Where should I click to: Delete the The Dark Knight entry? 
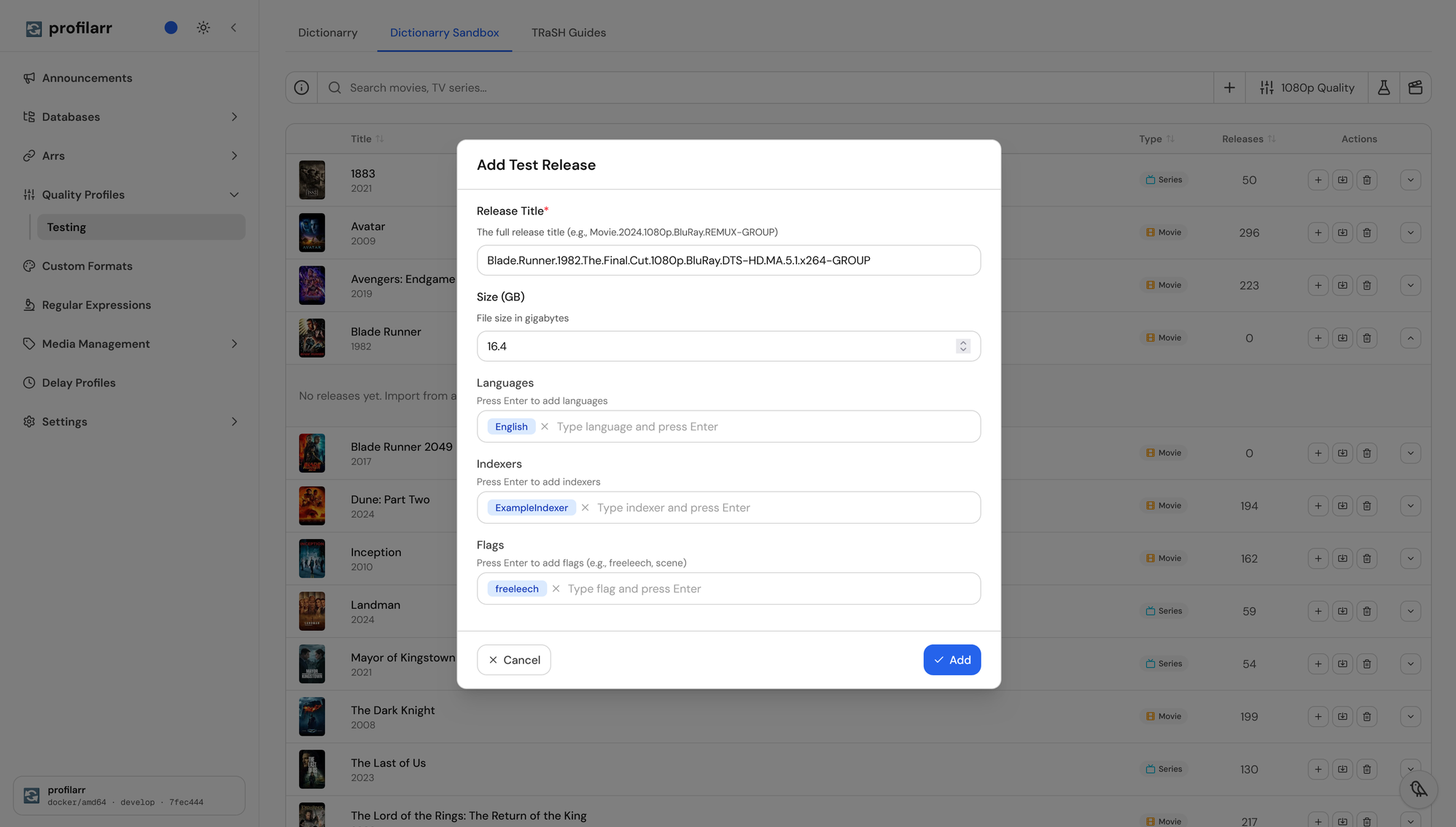coord(1366,717)
